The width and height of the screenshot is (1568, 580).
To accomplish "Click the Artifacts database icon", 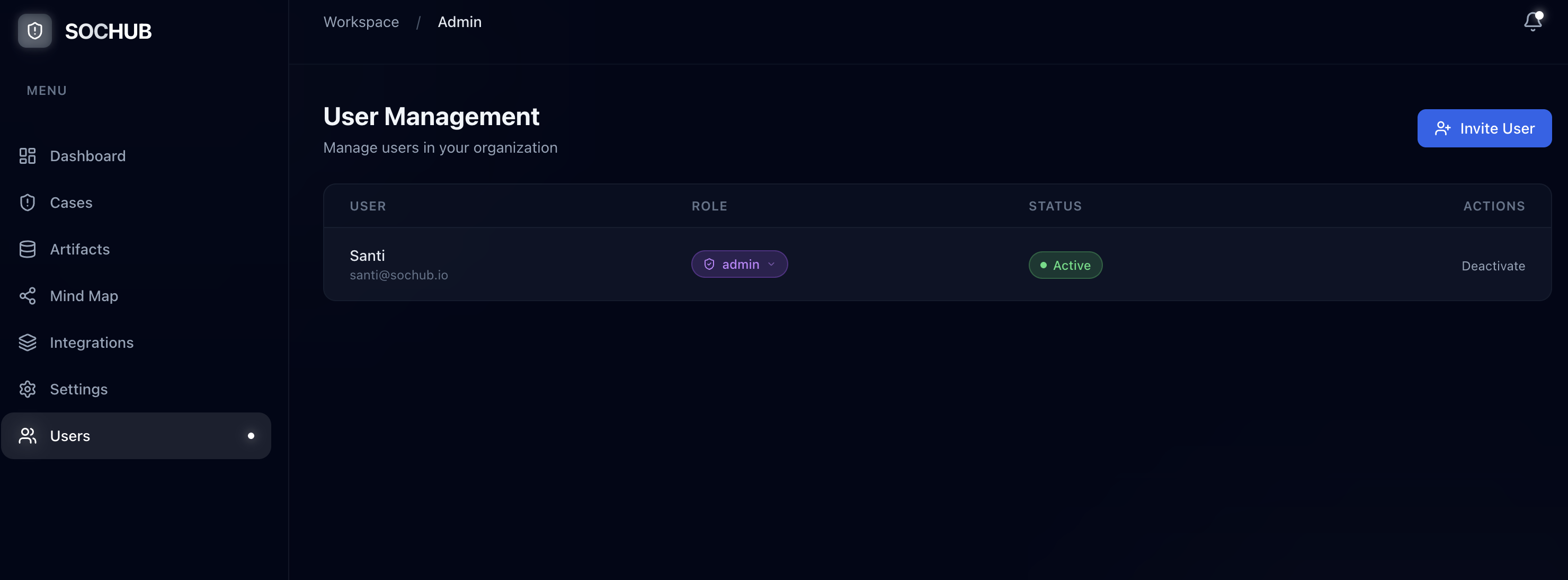I will [x=28, y=249].
